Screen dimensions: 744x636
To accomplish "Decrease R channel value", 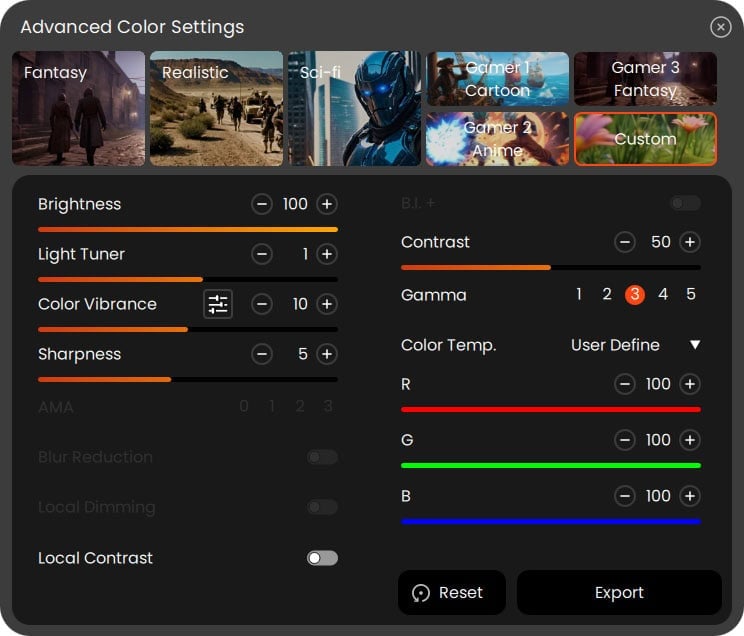I will point(624,384).
